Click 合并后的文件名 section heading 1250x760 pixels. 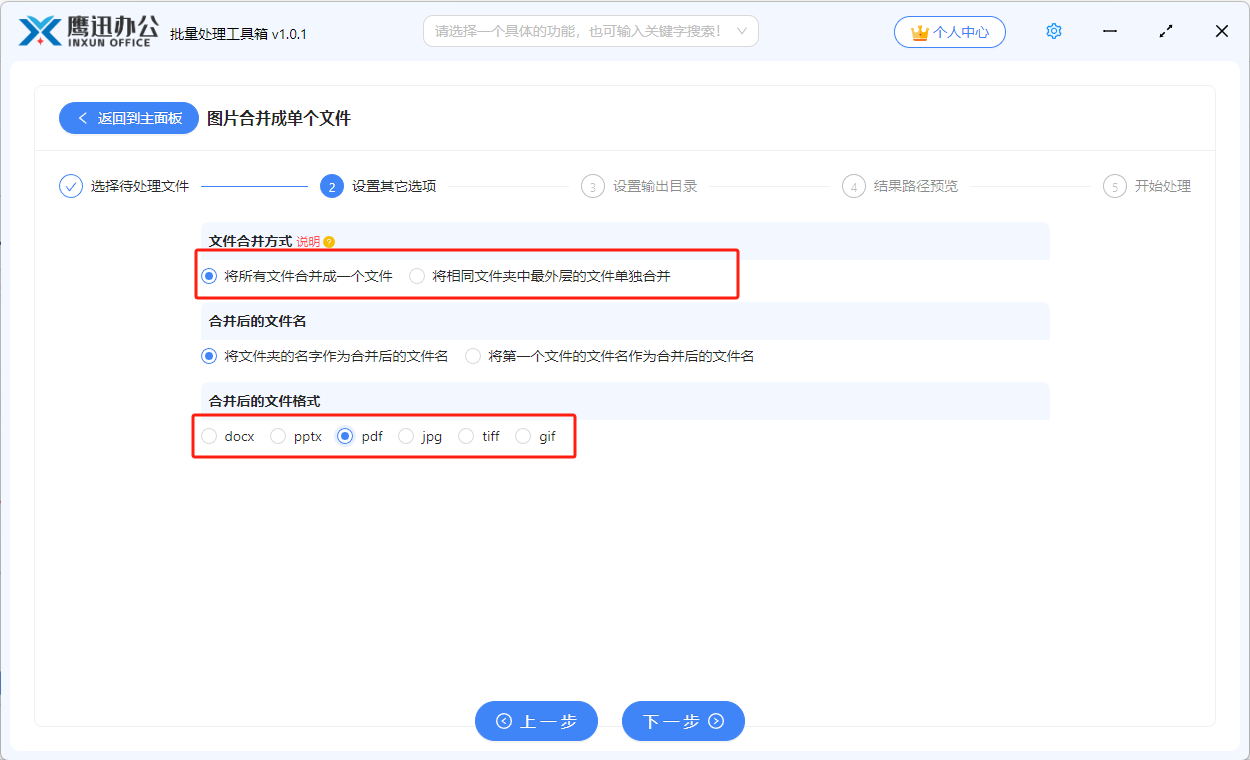click(x=257, y=321)
